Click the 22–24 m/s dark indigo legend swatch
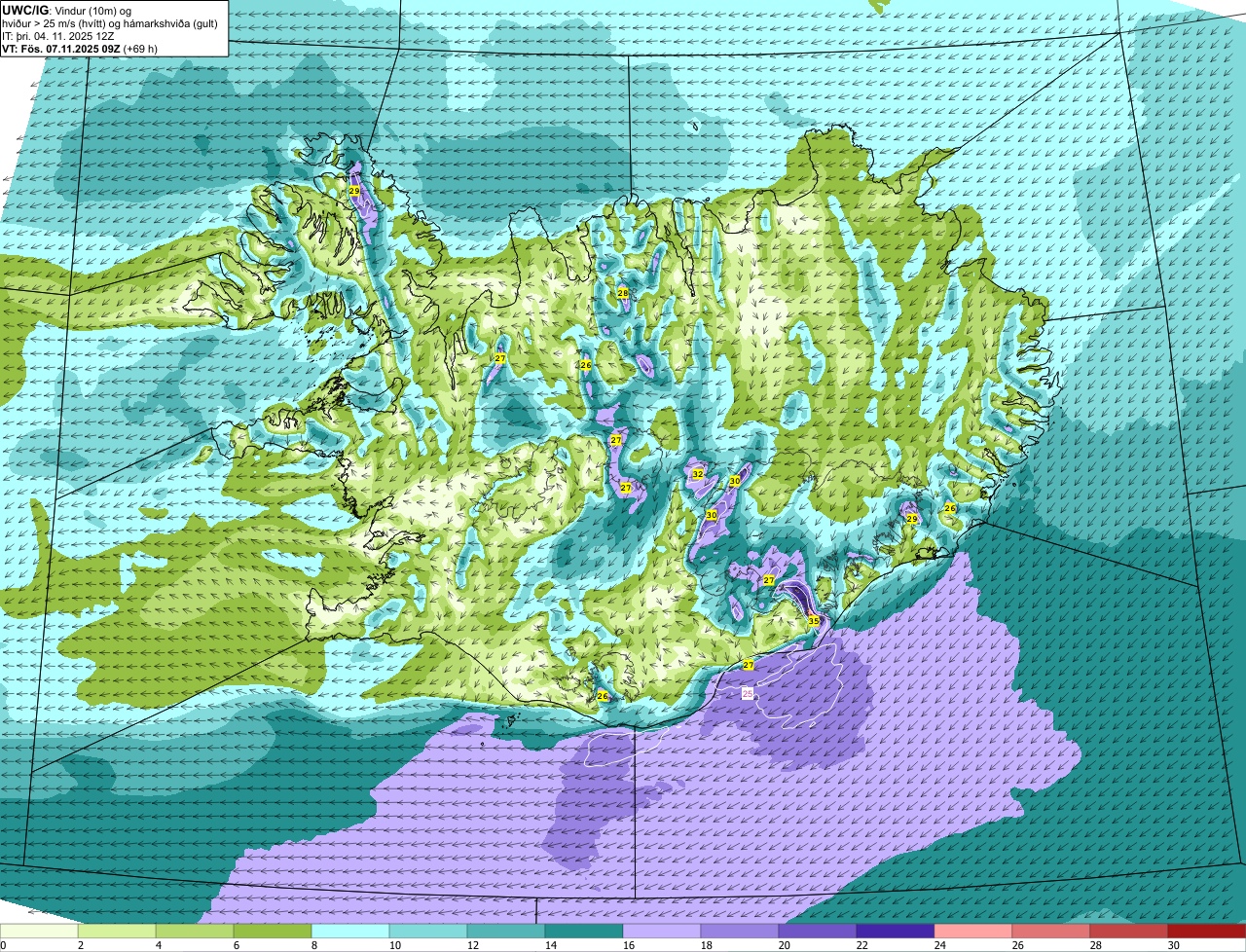 pos(896,931)
